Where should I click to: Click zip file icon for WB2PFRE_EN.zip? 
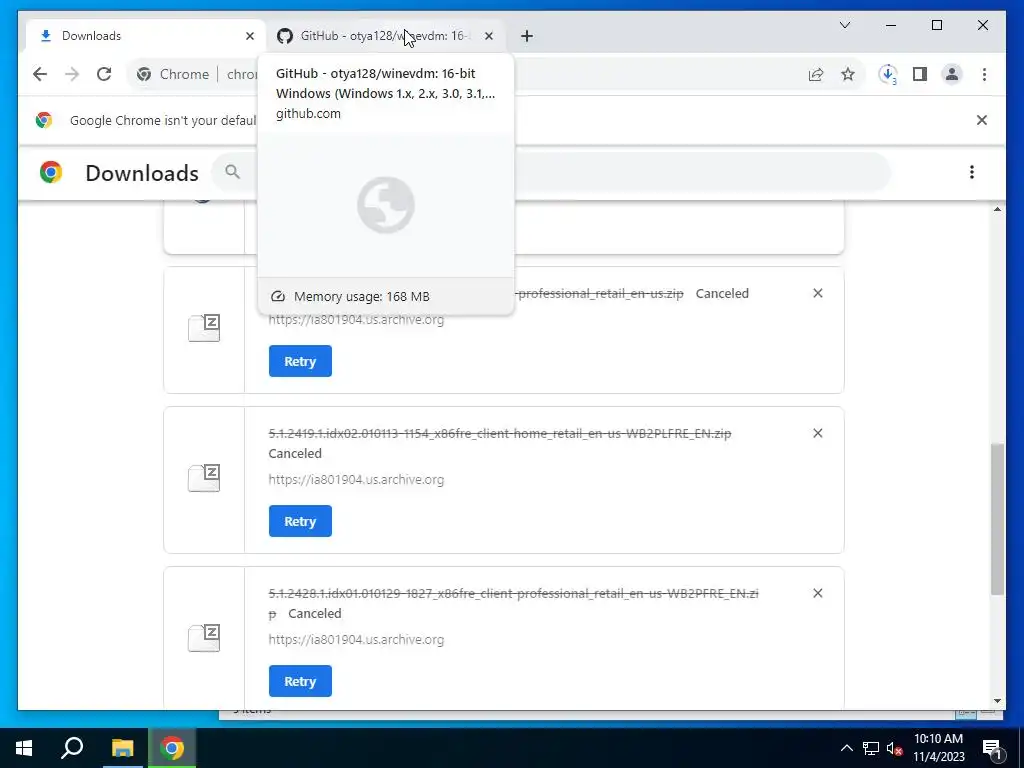click(x=204, y=638)
